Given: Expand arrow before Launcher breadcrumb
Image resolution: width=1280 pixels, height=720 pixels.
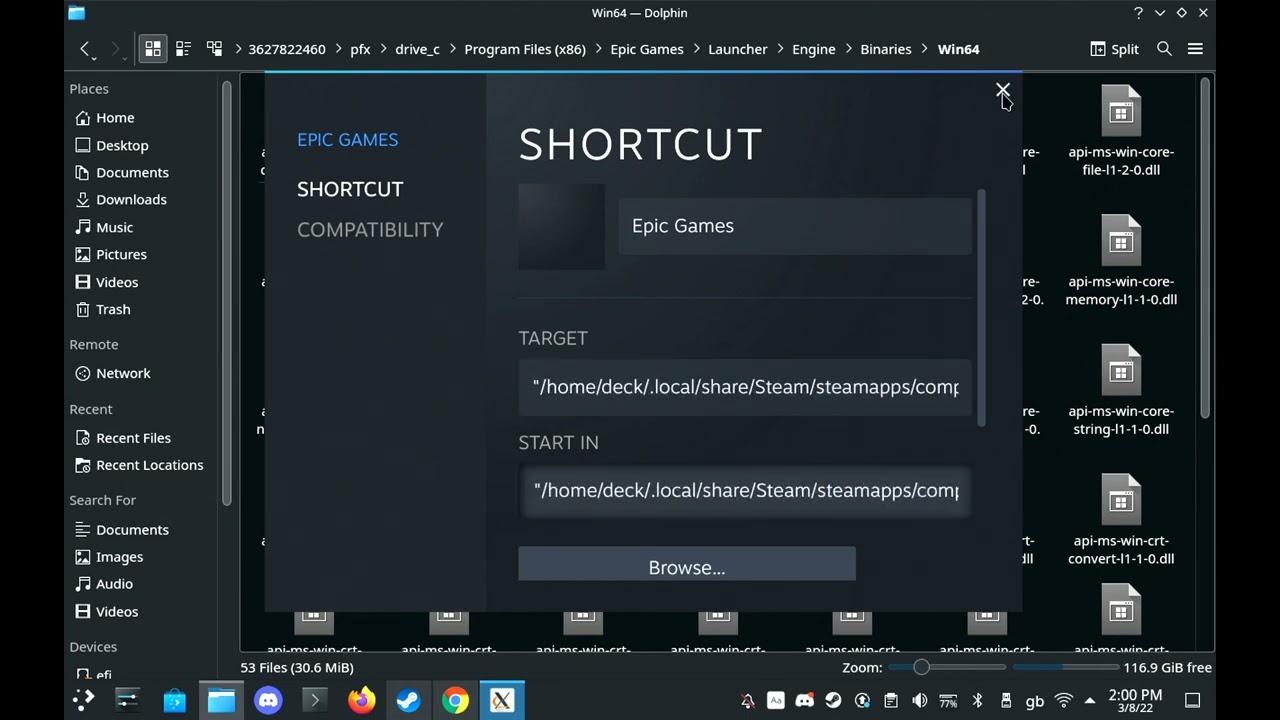Looking at the screenshot, I should (696, 49).
